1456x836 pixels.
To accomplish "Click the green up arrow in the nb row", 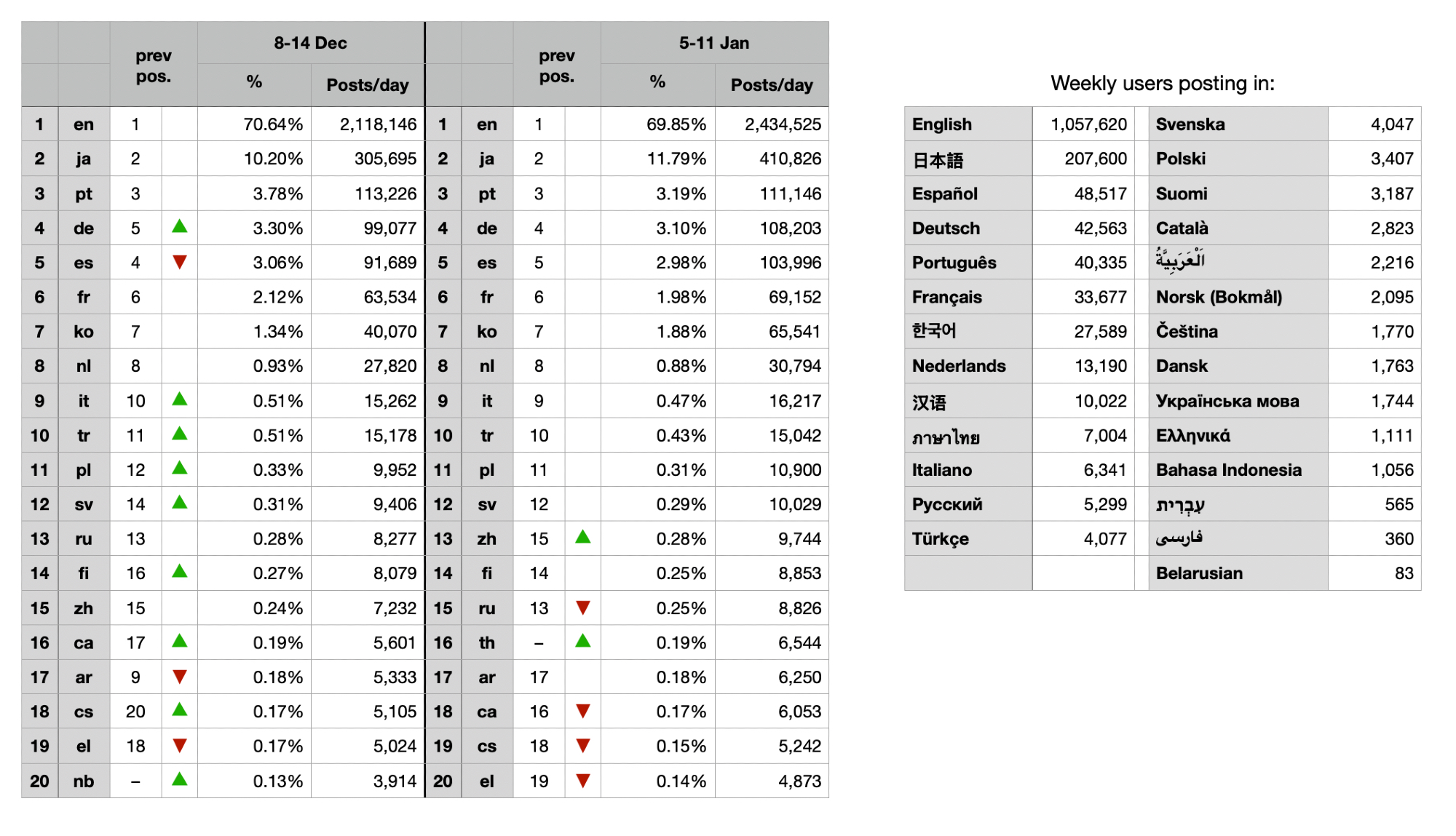I will 179,780.
